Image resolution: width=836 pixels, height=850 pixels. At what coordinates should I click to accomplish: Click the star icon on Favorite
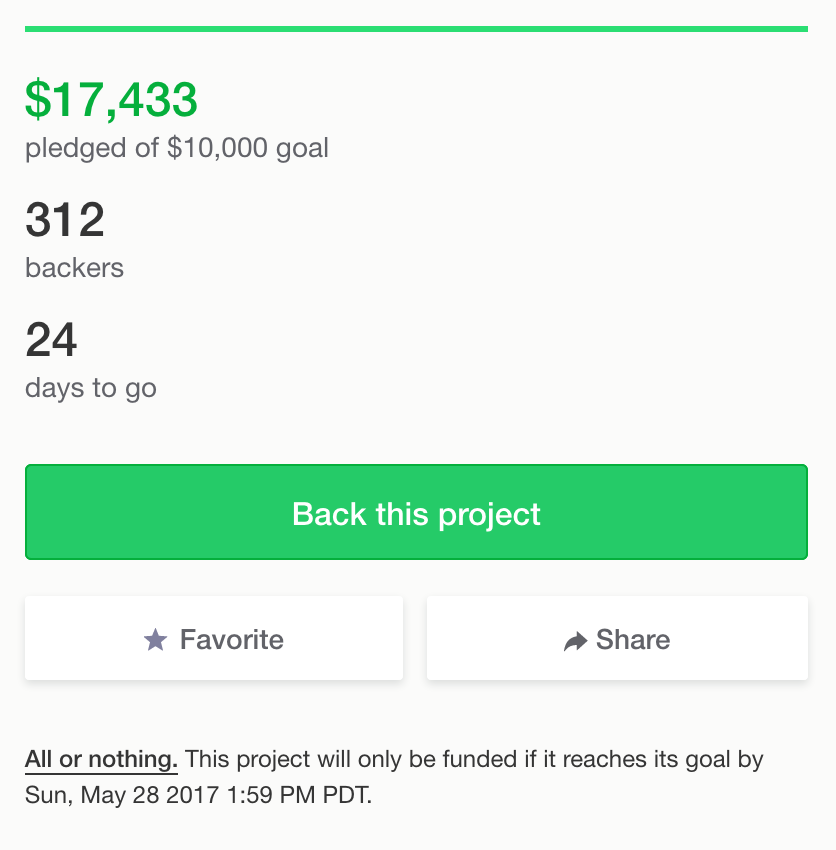(x=155, y=640)
